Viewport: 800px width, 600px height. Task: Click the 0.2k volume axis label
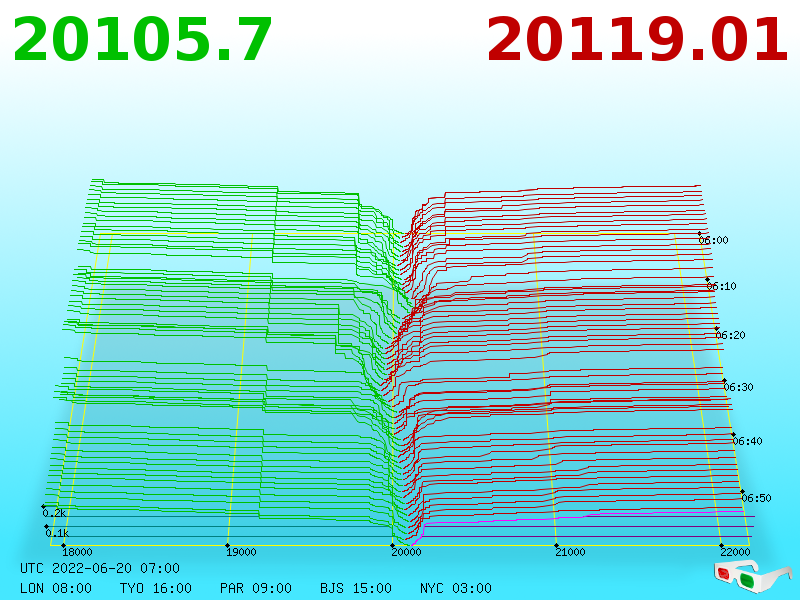[x=54, y=513]
